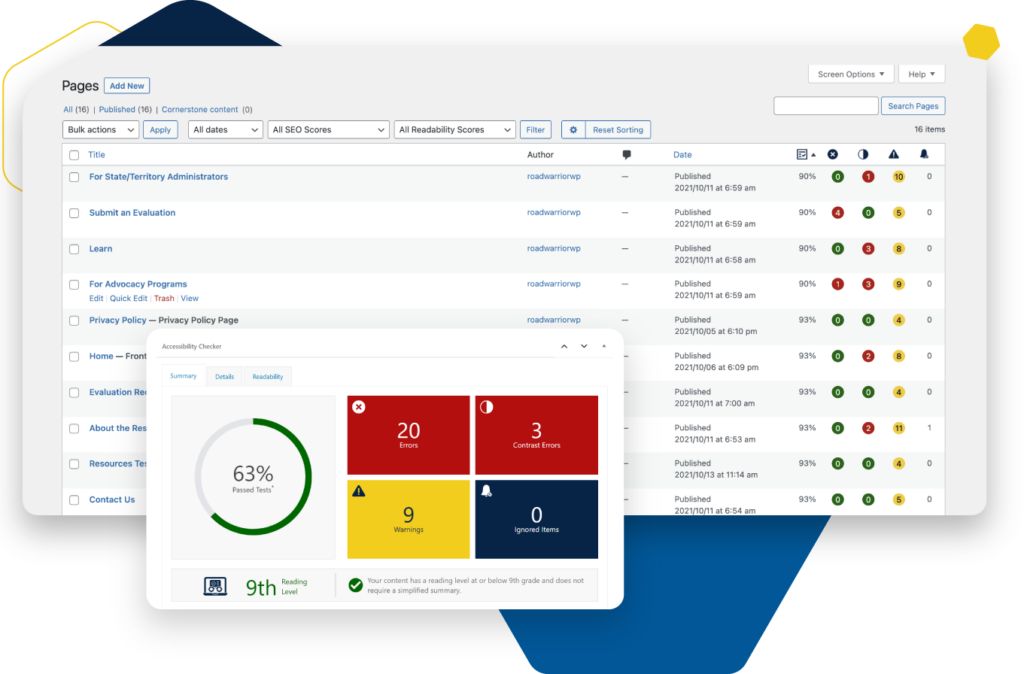Screen dimensions: 1024x674
Task: Click the Ignored Items bell column icon
Action: click(924, 154)
